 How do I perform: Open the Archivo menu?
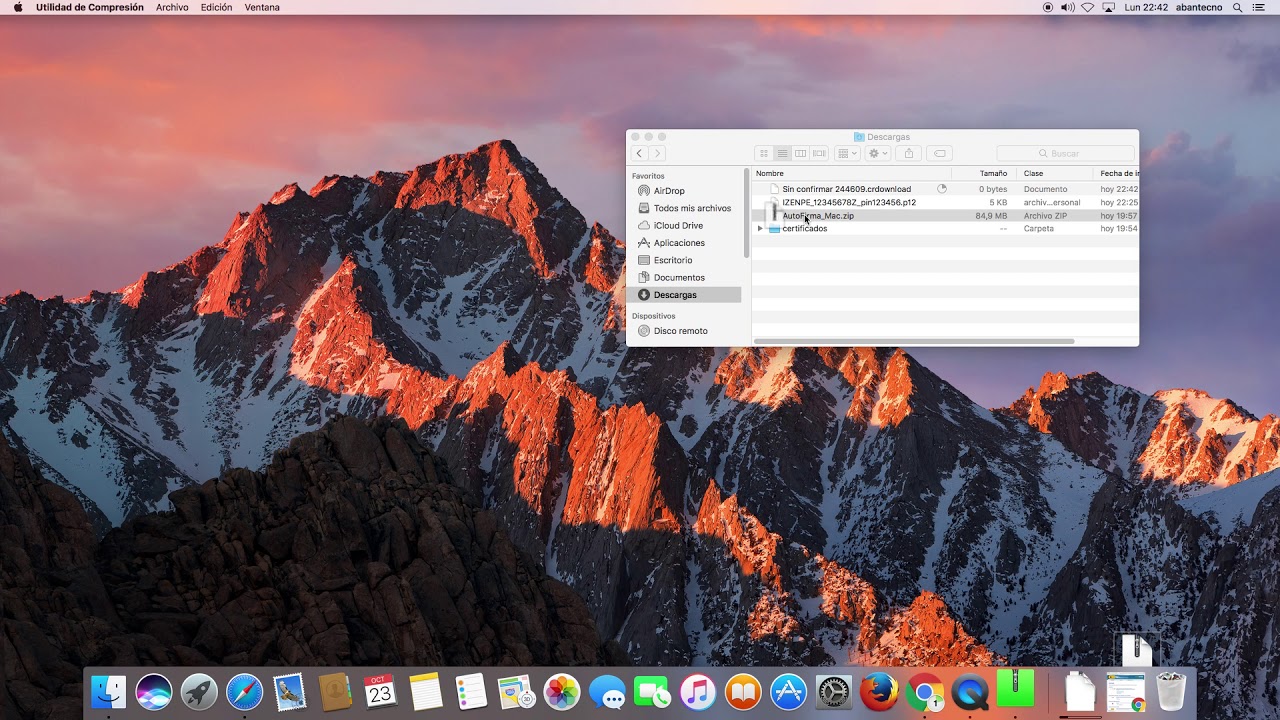coord(172,7)
